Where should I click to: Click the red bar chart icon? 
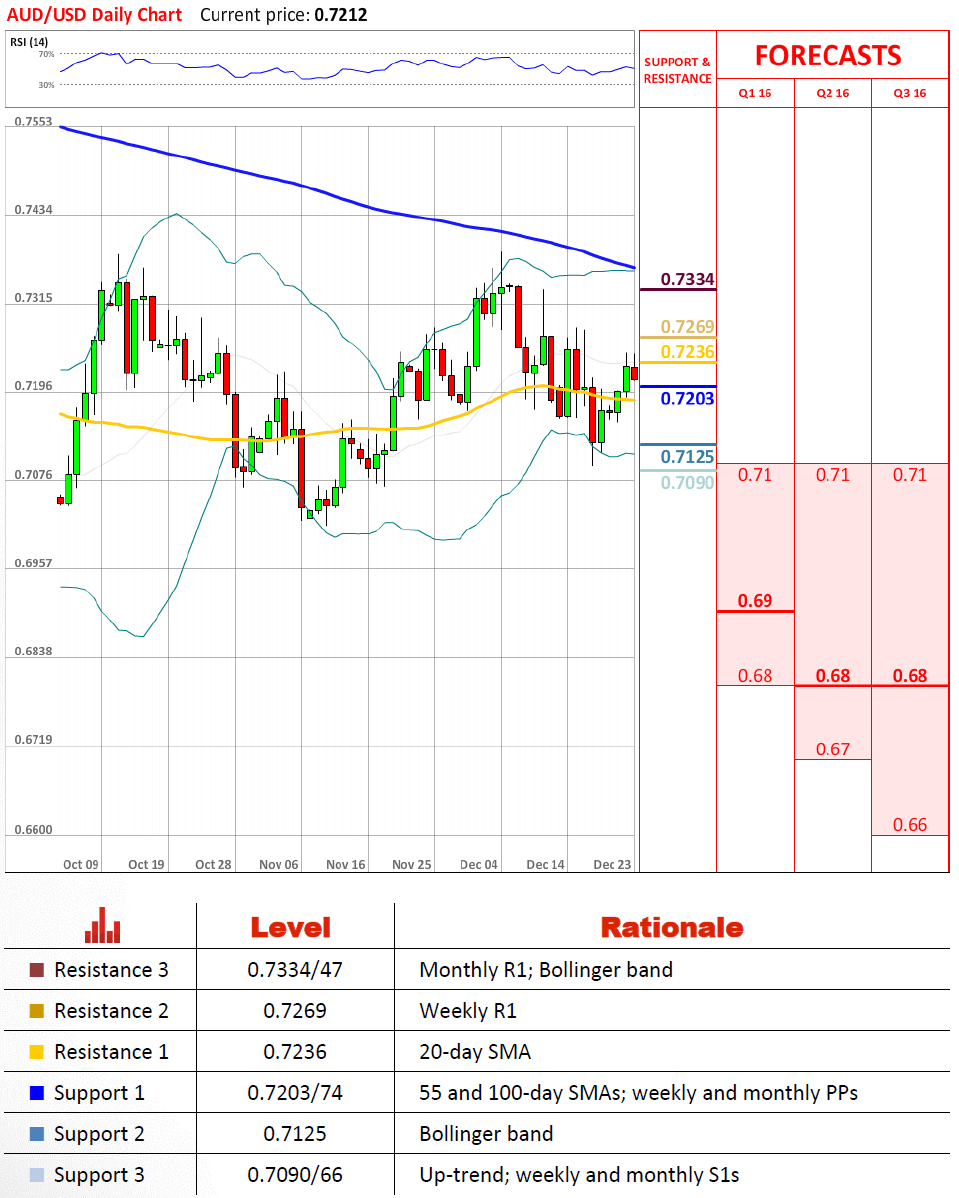(103, 925)
